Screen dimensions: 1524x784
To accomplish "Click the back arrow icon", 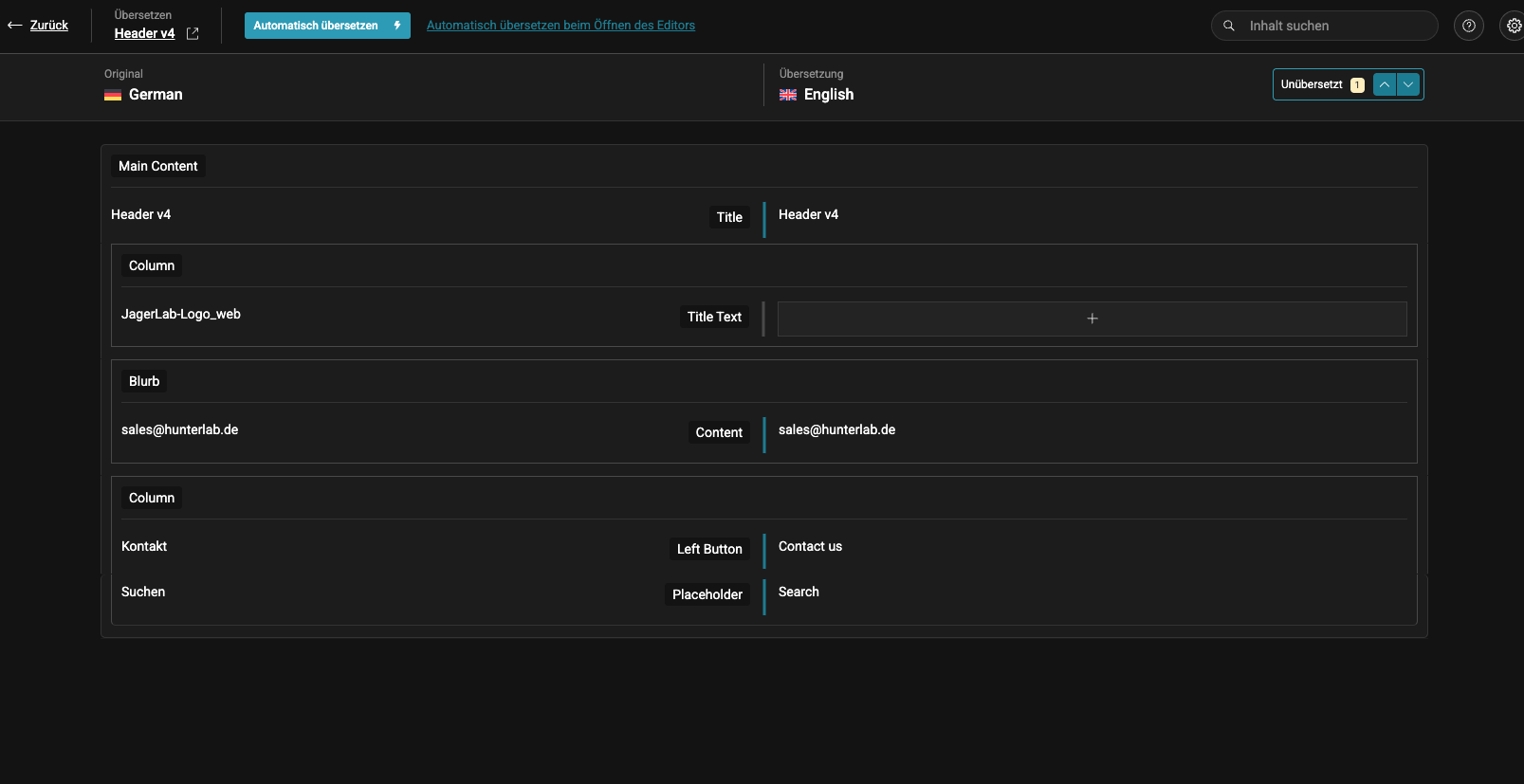I will click(14, 26).
